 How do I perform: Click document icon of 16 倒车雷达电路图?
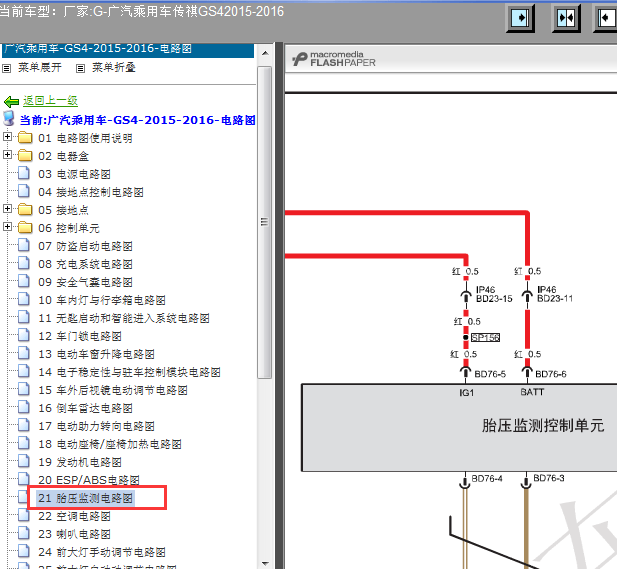(x=24, y=407)
